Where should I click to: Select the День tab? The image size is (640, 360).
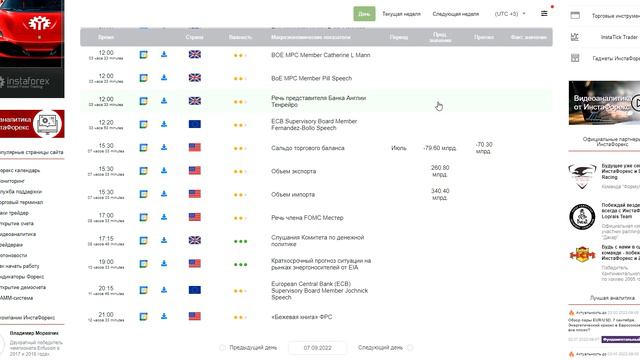point(364,14)
